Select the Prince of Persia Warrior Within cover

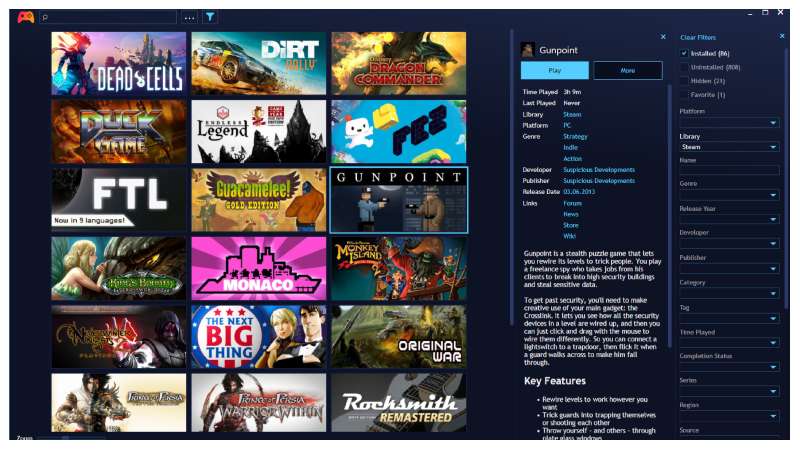[259, 403]
